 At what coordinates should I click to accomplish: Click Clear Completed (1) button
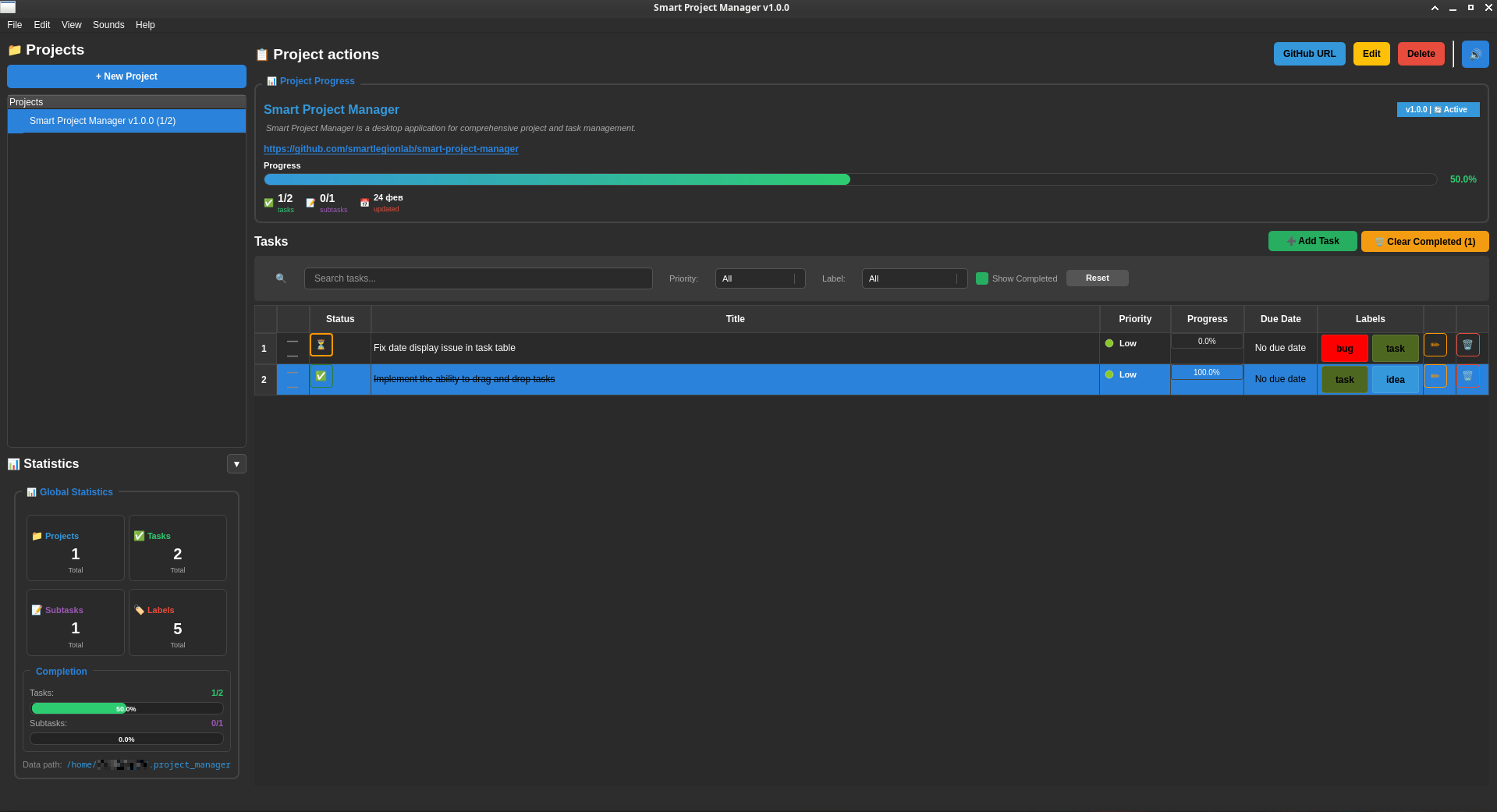[1425, 241]
